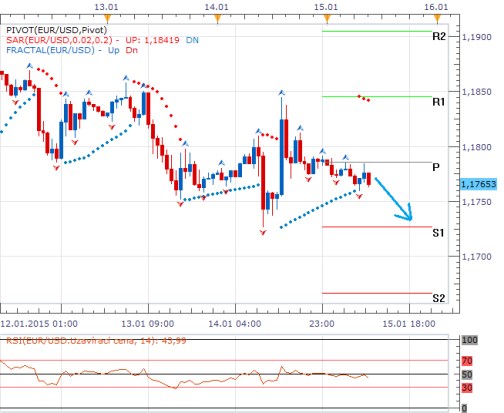Click the green R2 pivot line

click(x=377, y=31)
